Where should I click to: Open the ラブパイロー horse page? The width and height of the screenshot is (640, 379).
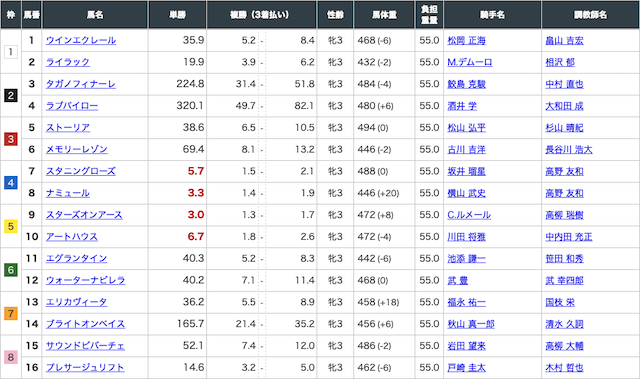[72, 106]
